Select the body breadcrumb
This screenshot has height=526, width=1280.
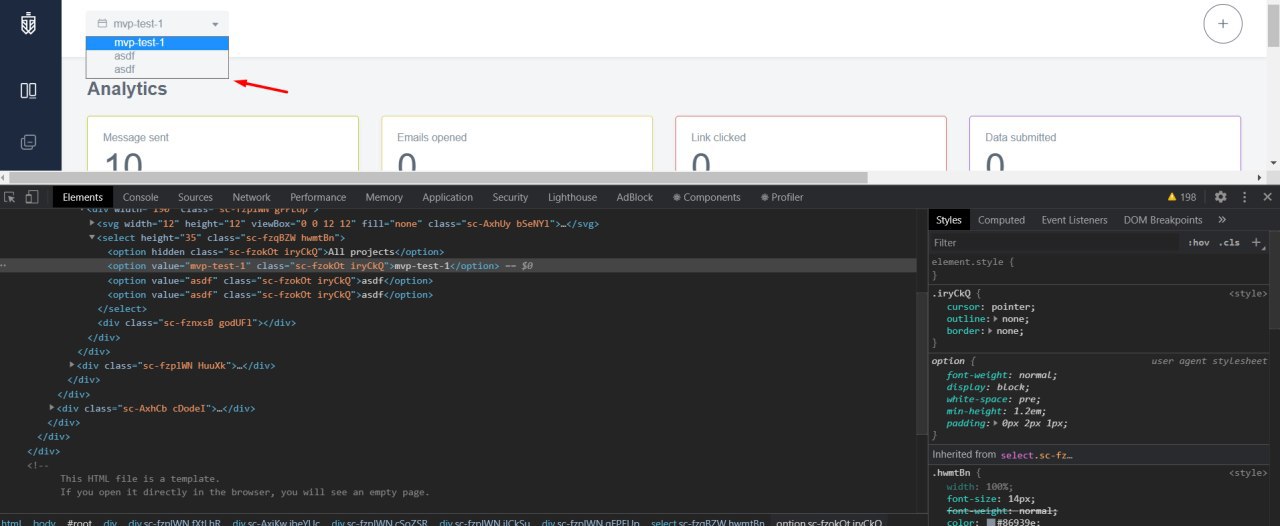point(44,521)
